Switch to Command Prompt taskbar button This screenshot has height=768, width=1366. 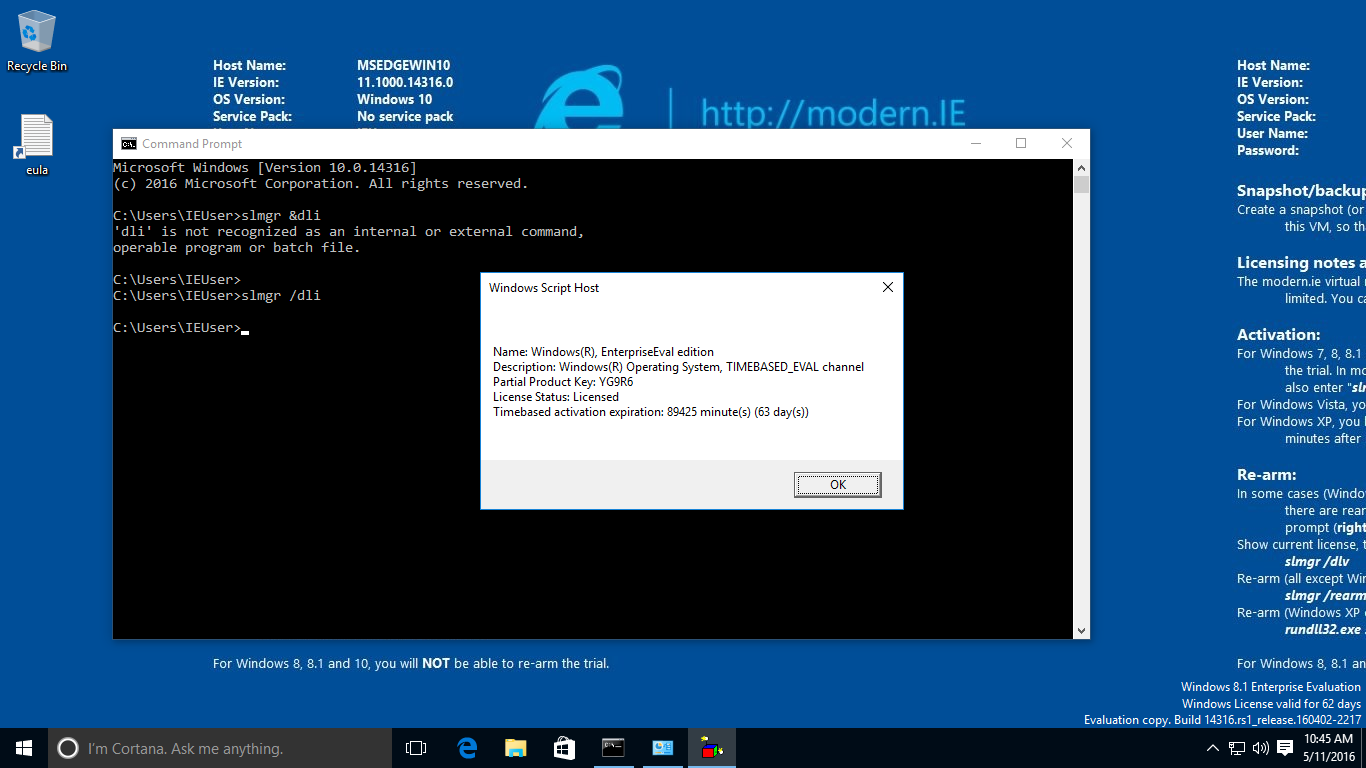click(614, 748)
